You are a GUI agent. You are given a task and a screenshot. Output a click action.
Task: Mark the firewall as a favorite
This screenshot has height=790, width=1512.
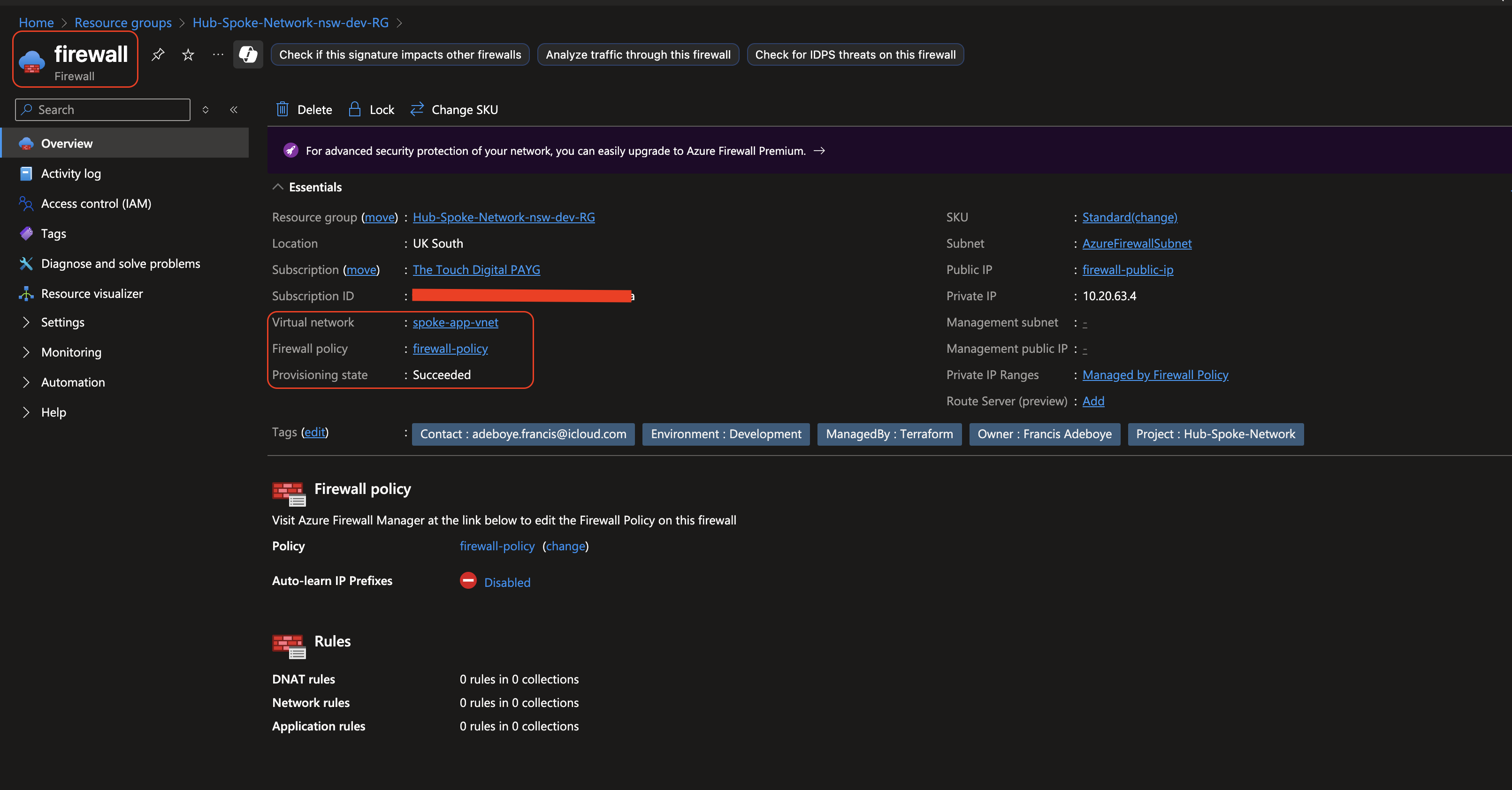pos(187,54)
